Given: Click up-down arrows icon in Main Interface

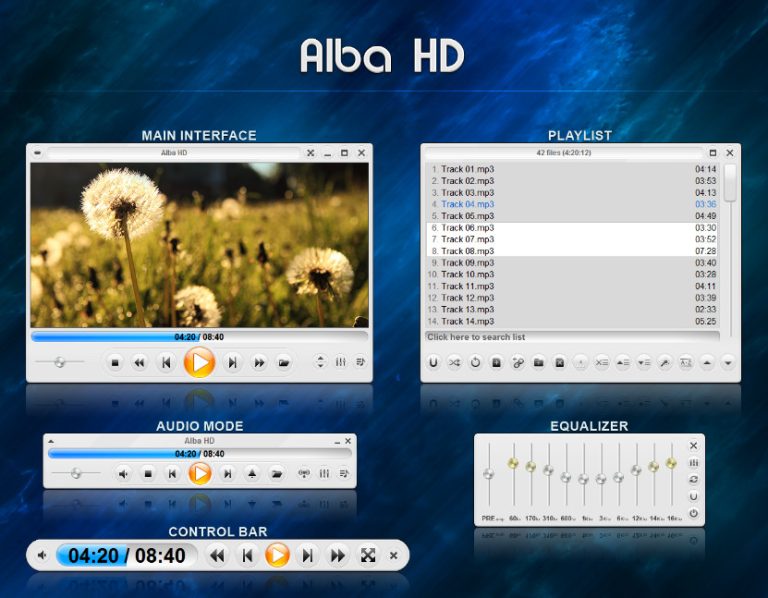Looking at the screenshot, I should [320, 362].
